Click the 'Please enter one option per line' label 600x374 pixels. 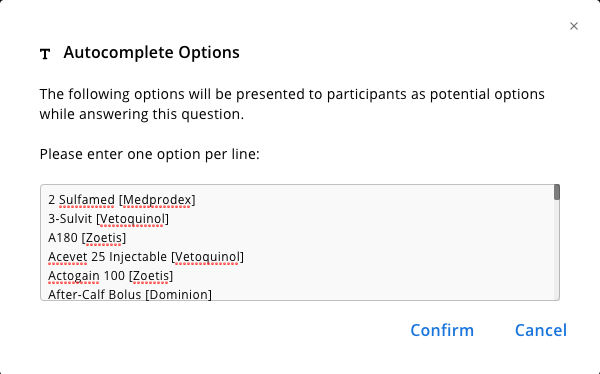click(x=150, y=154)
